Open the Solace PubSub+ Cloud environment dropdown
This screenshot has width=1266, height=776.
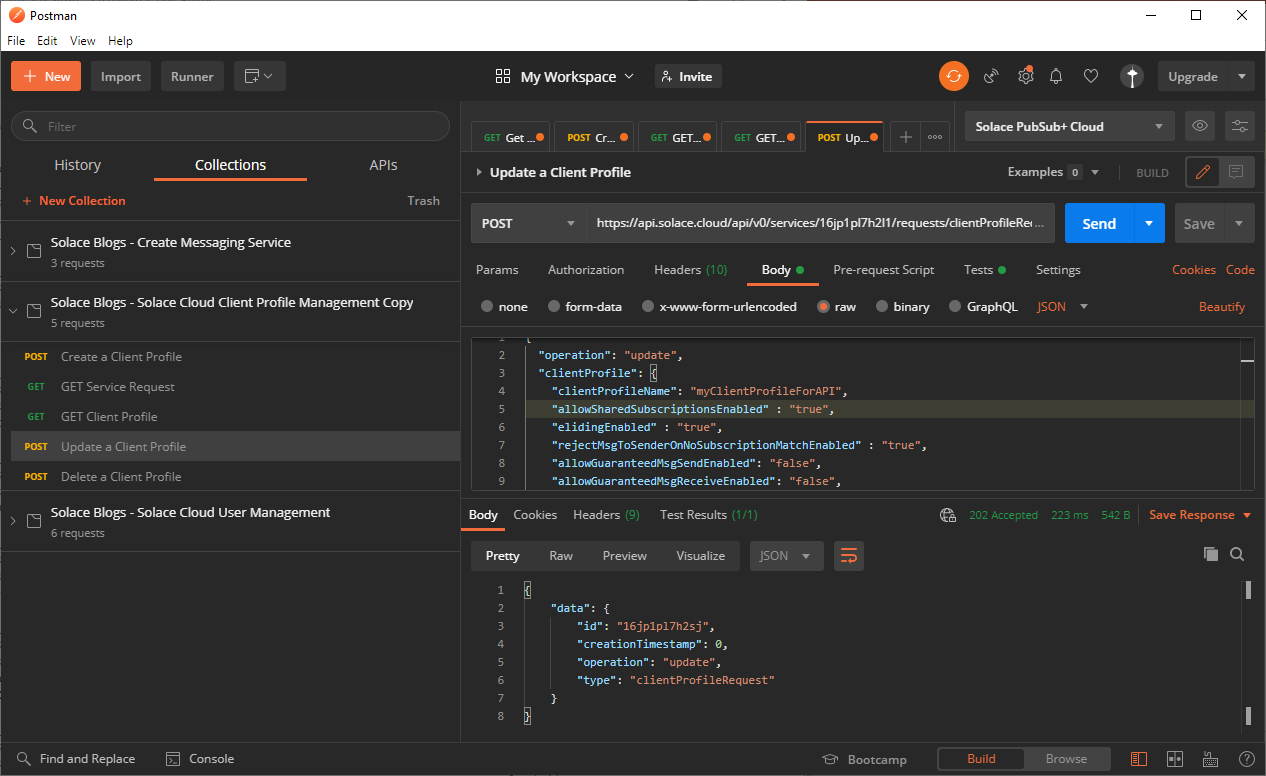click(1069, 126)
